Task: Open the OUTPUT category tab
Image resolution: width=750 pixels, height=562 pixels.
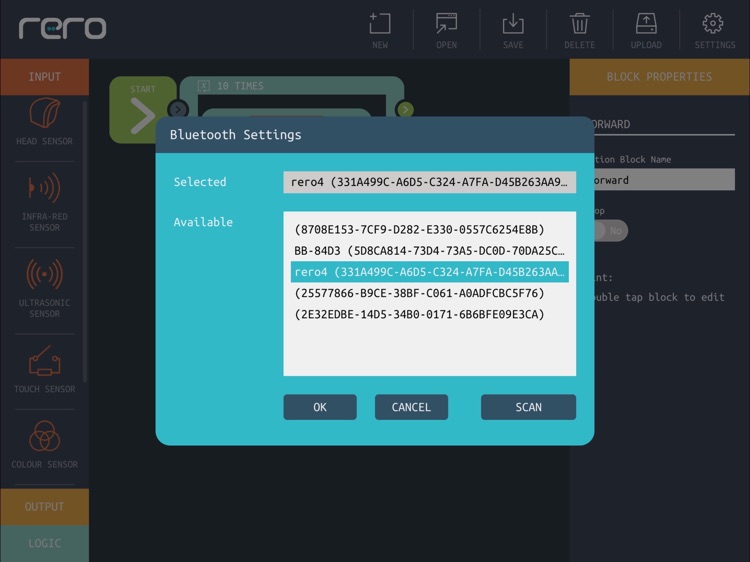Action: pos(44,507)
